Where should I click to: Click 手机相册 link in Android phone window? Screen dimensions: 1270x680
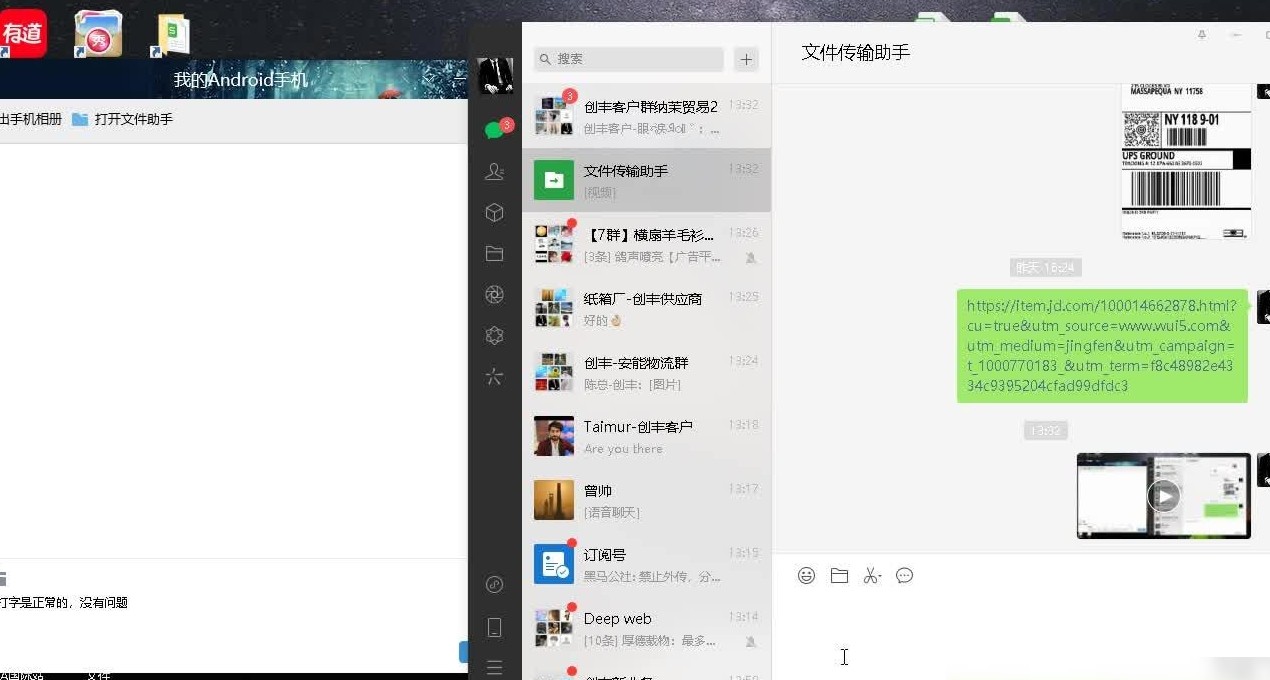point(31,119)
